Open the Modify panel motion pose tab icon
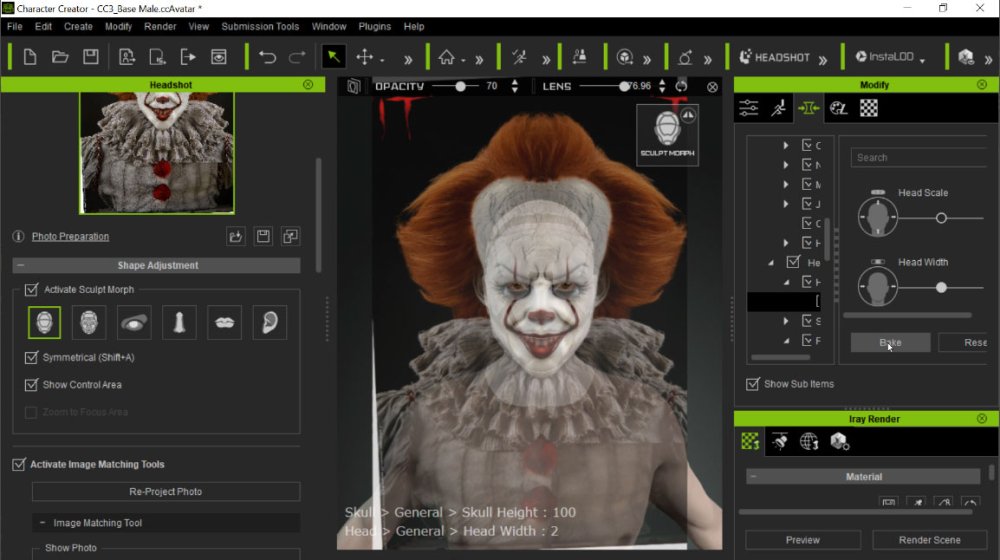The image size is (1000, 560). point(779,108)
